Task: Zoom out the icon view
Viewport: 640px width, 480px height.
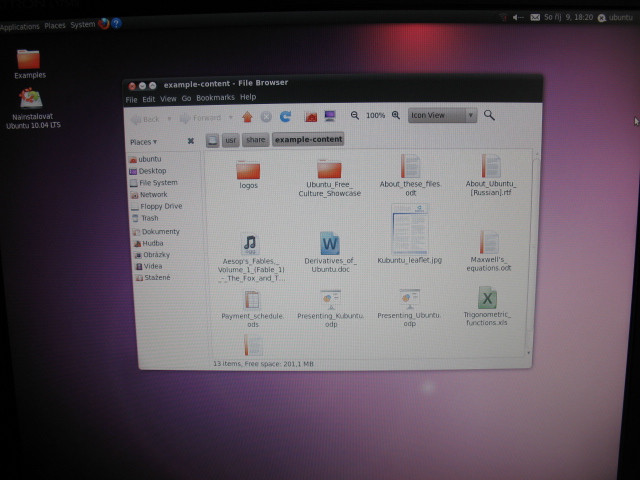Action: click(355, 116)
